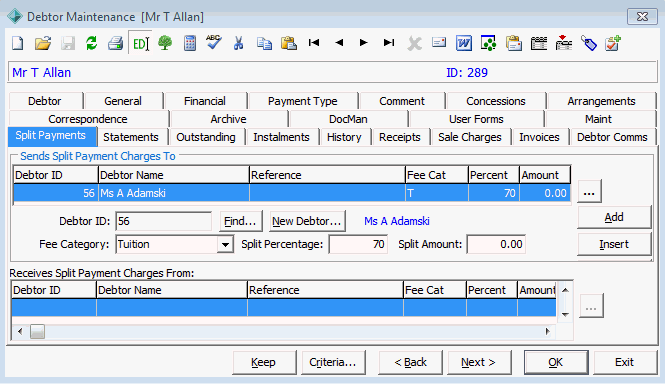Refresh using the green arrows icon
Image resolution: width=665 pixels, height=384 pixels.
pyautogui.click(x=92, y=43)
